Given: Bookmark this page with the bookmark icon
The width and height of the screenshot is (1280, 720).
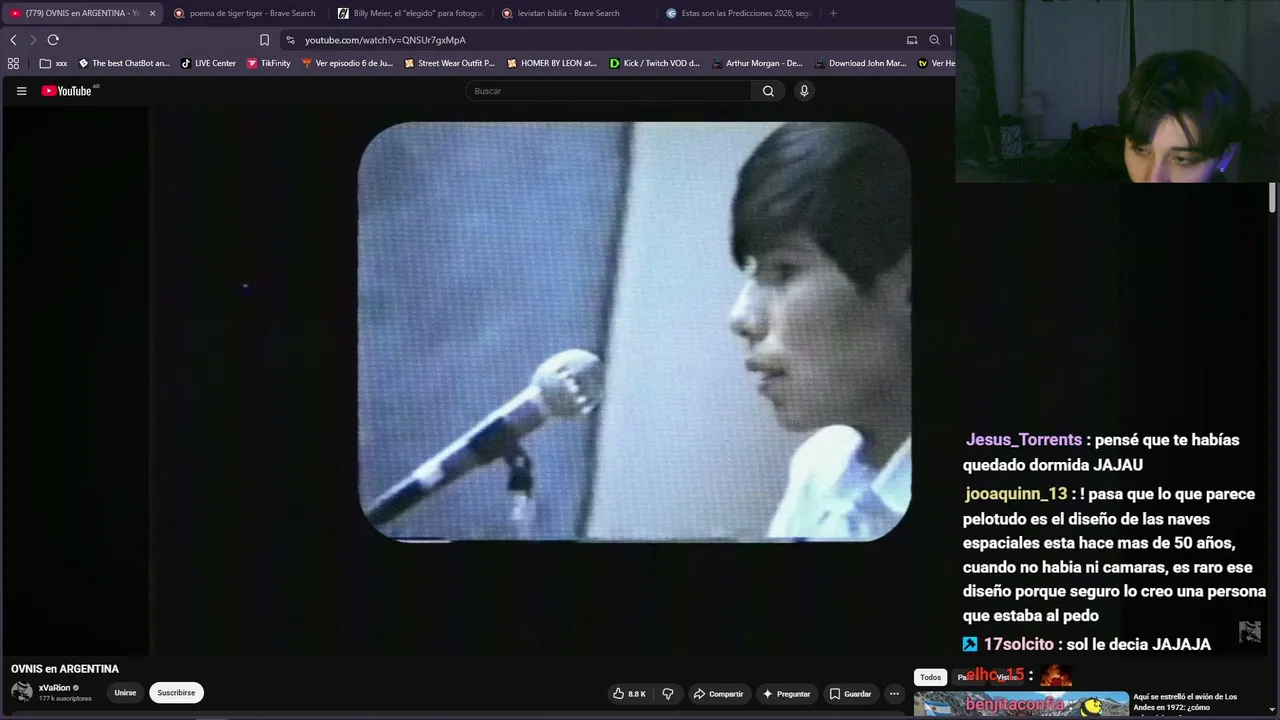Looking at the screenshot, I should click(x=264, y=40).
